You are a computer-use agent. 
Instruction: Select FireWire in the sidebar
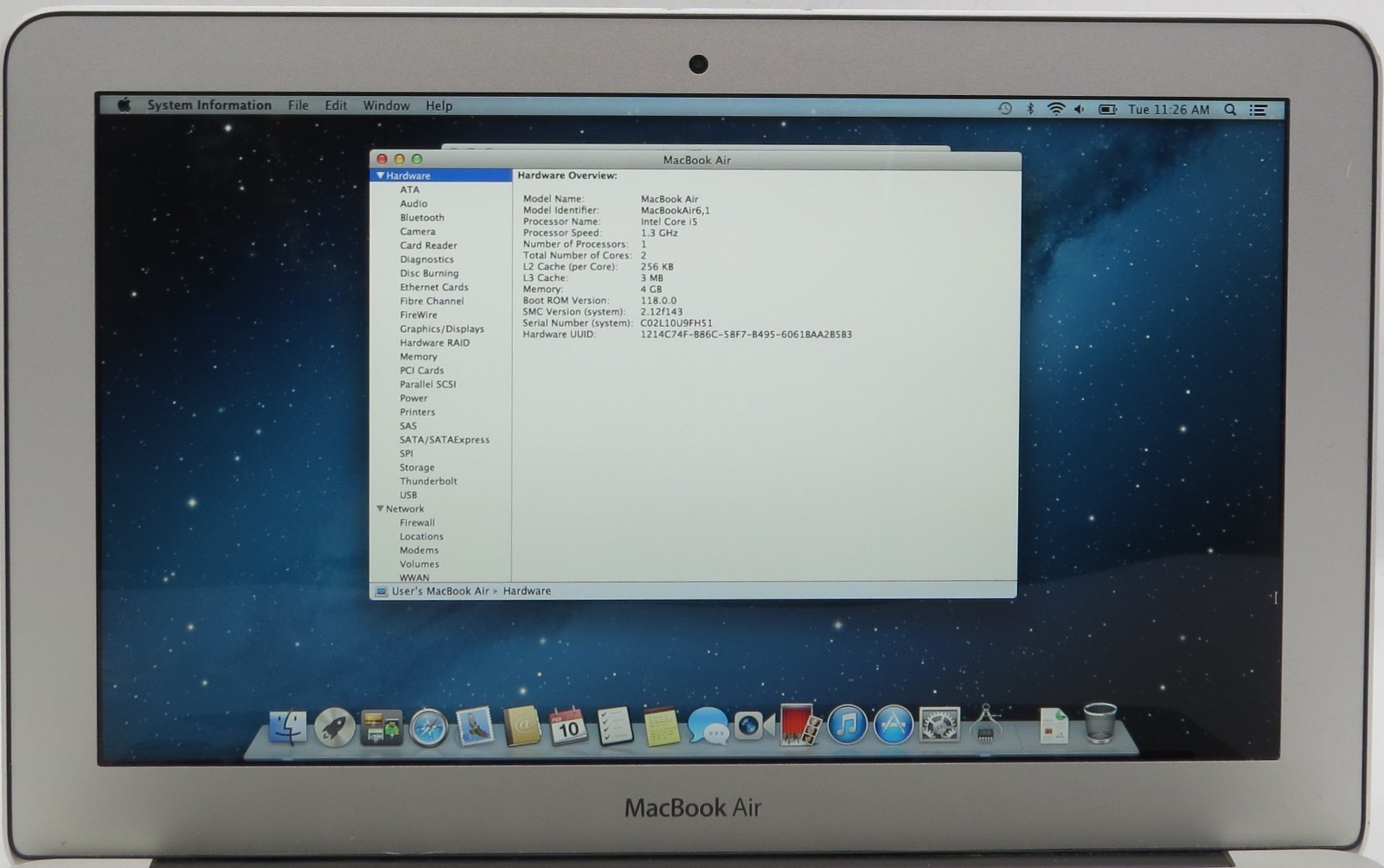click(419, 315)
